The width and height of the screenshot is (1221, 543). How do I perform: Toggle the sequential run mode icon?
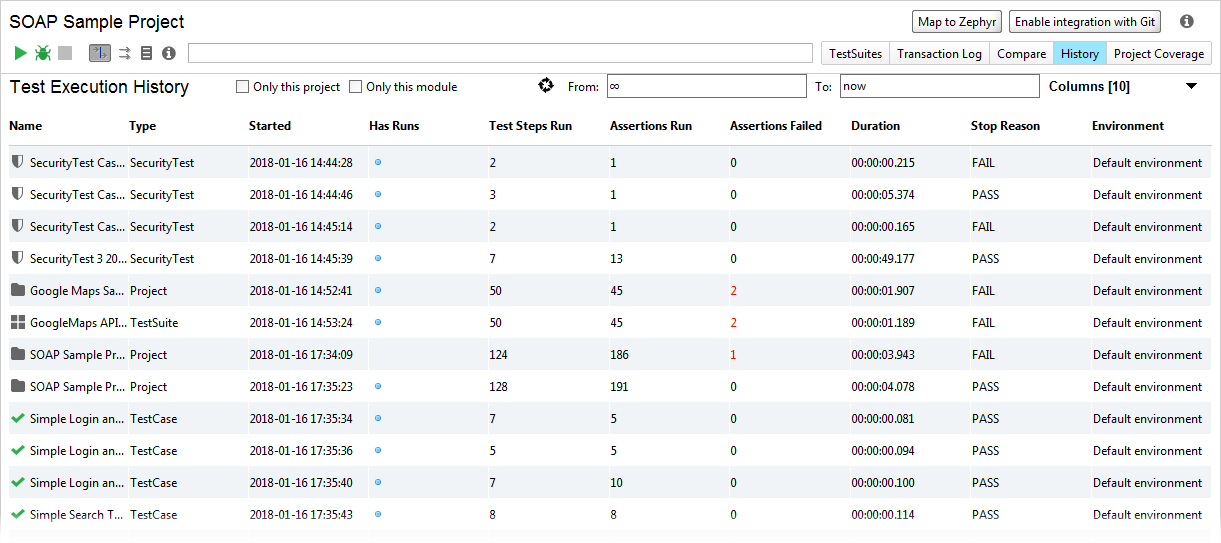pos(100,53)
